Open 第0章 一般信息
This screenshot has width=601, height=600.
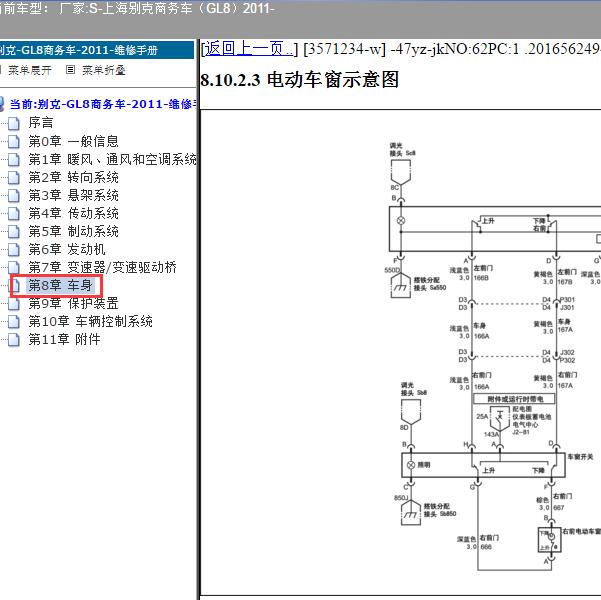click(x=74, y=141)
